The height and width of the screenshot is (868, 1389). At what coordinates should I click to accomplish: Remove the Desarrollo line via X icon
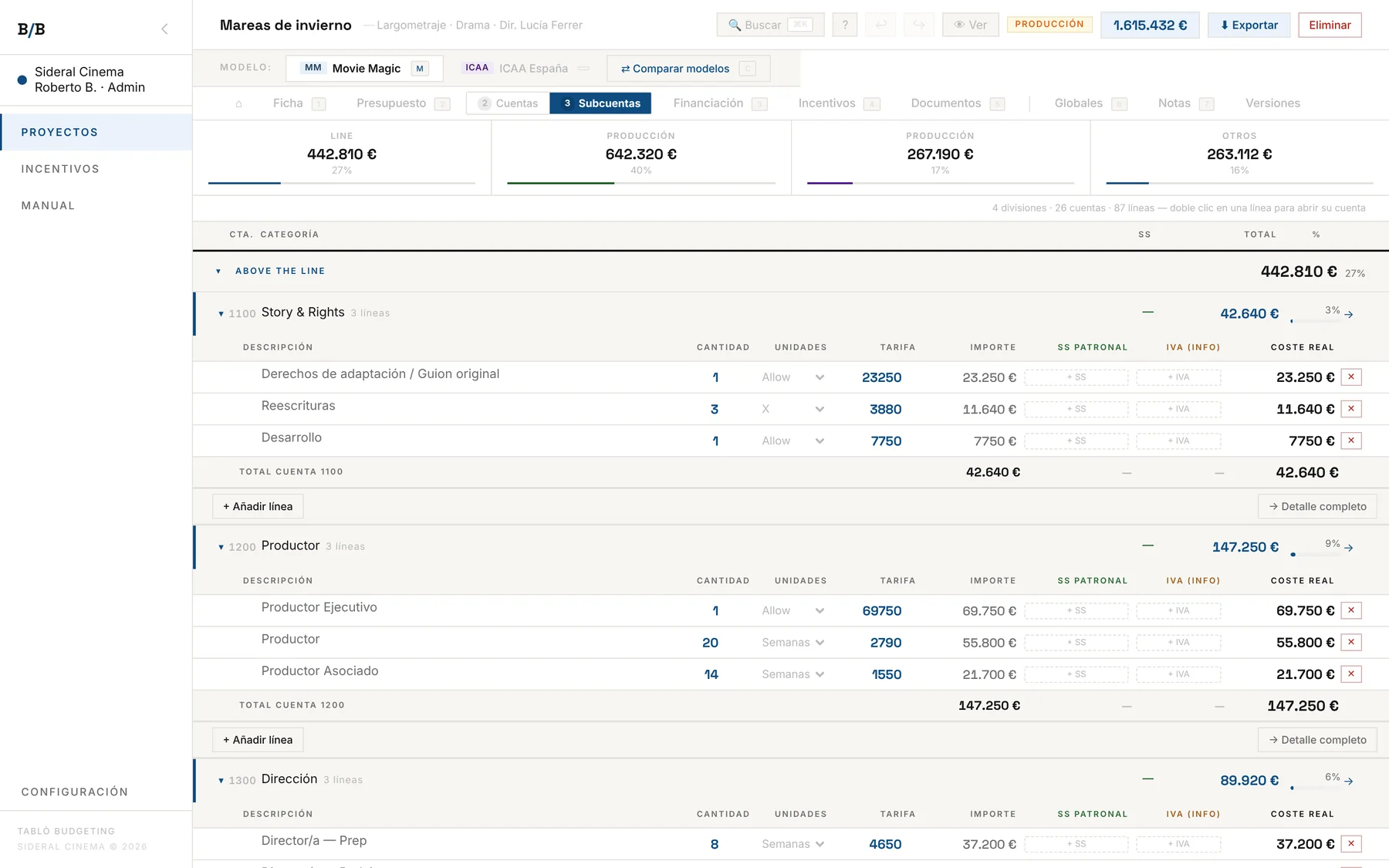point(1351,441)
